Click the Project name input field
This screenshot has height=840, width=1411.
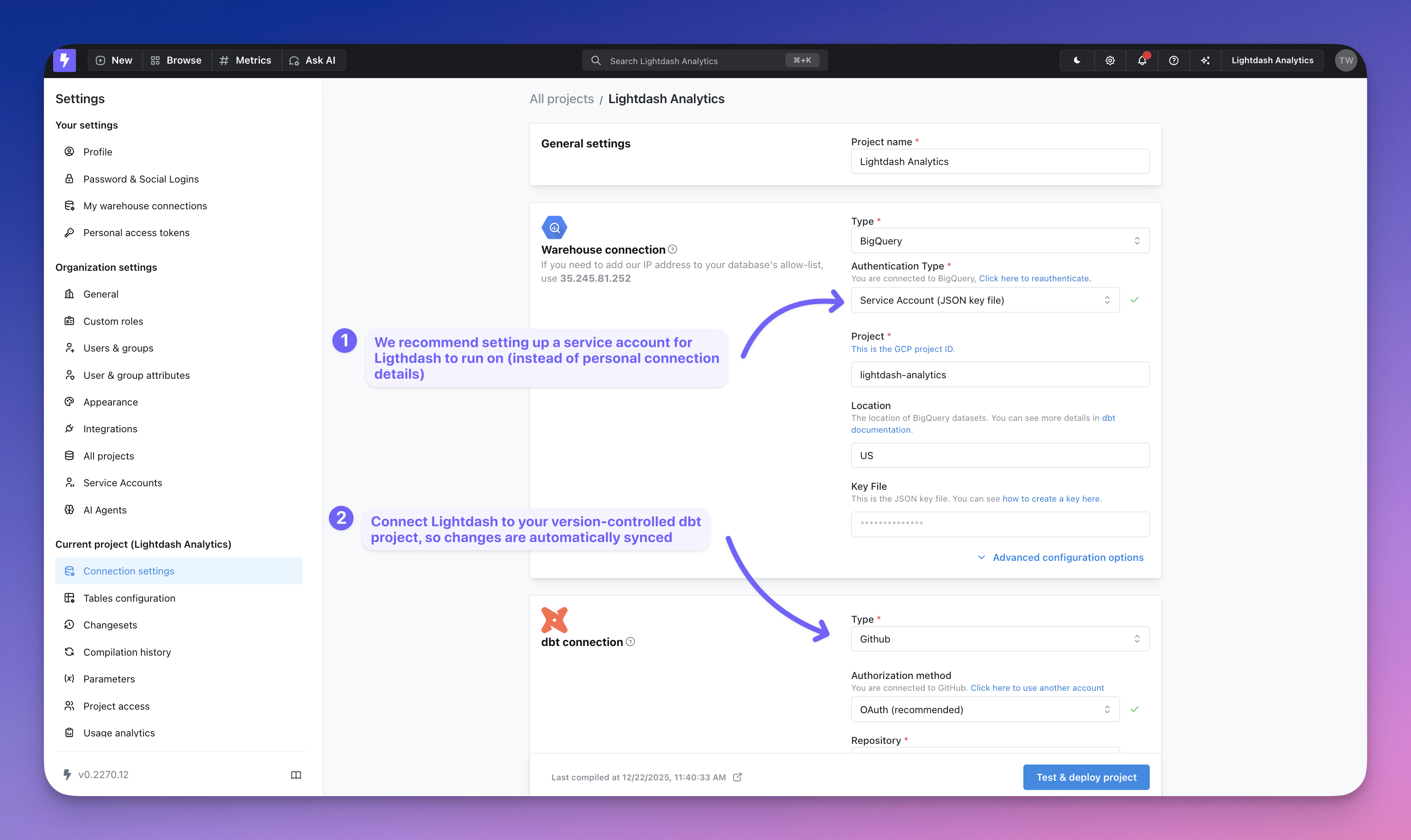click(x=999, y=162)
